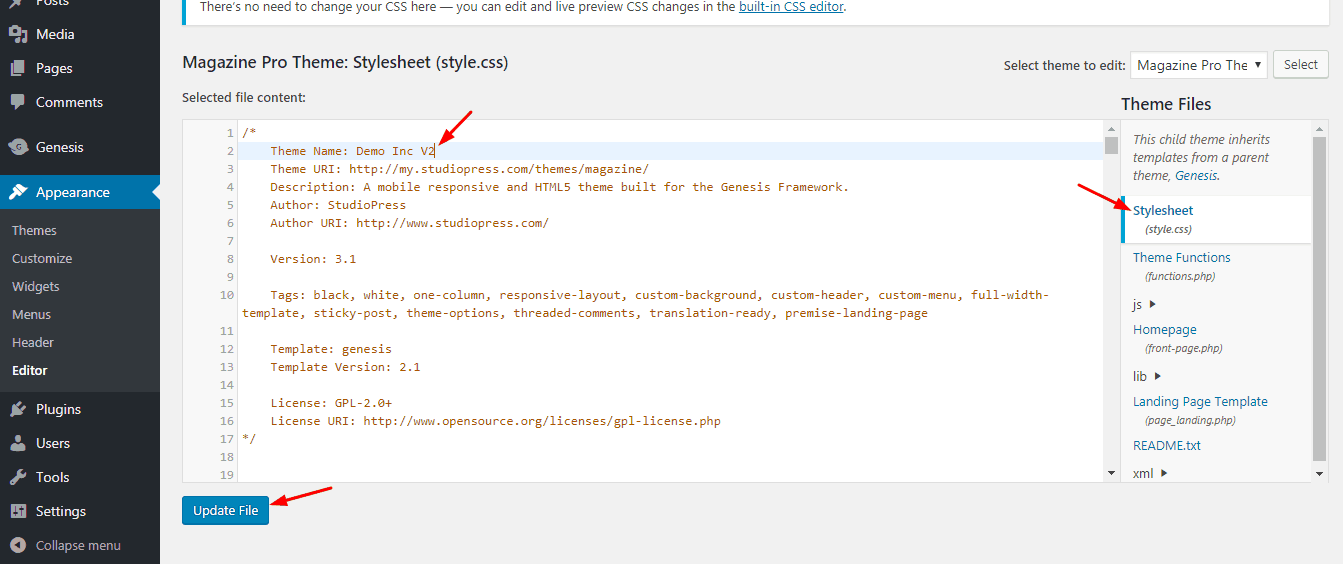
Task: Click the License: GPL-2.0+ line
Action: pyautogui.click(x=331, y=403)
